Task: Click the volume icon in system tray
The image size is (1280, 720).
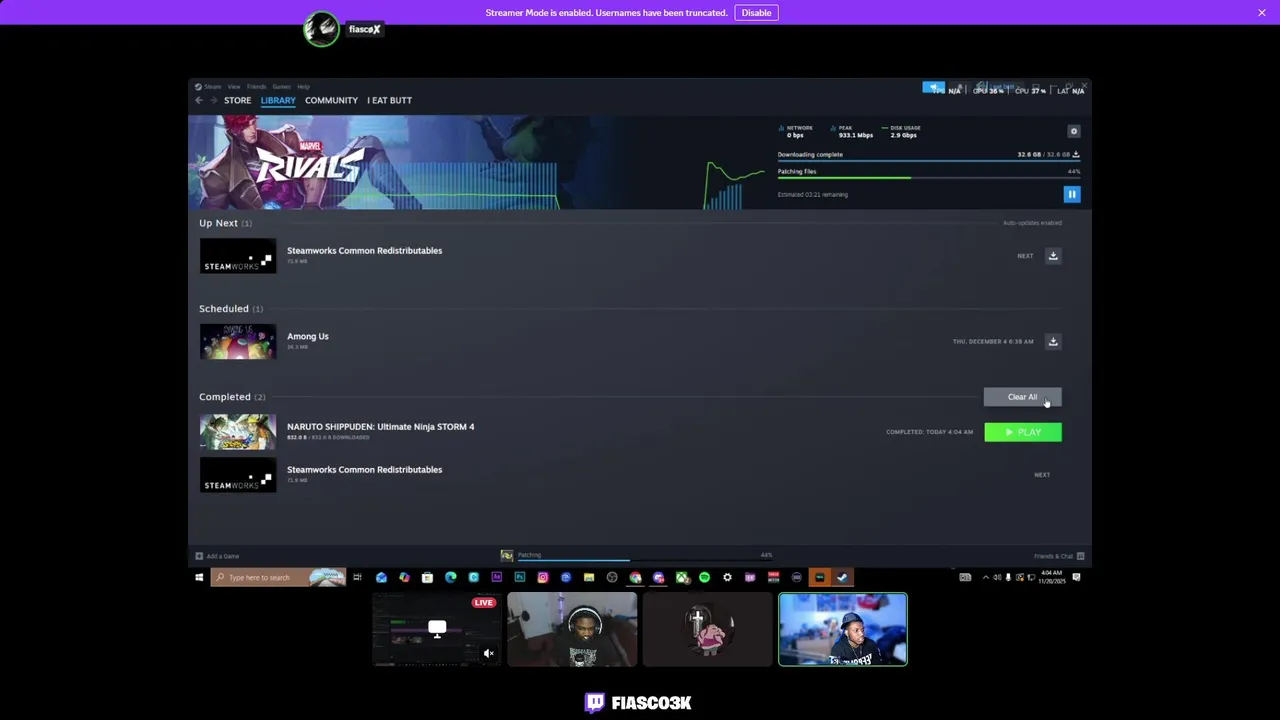Action: coord(997,577)
